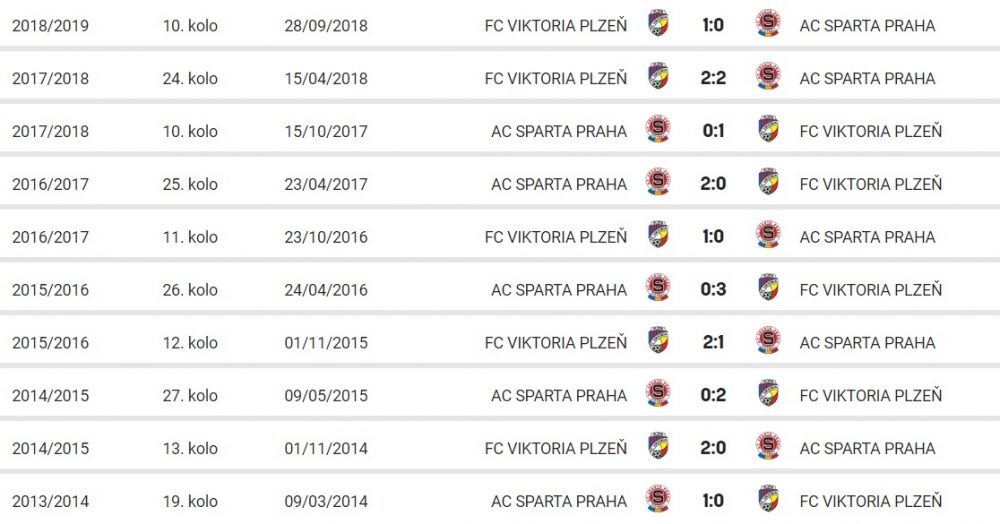Screen dimensions: 1000x524
Task: Click AC Sparta Praha name in 09/03/2014 row
Action: click(x=559, y=501)
